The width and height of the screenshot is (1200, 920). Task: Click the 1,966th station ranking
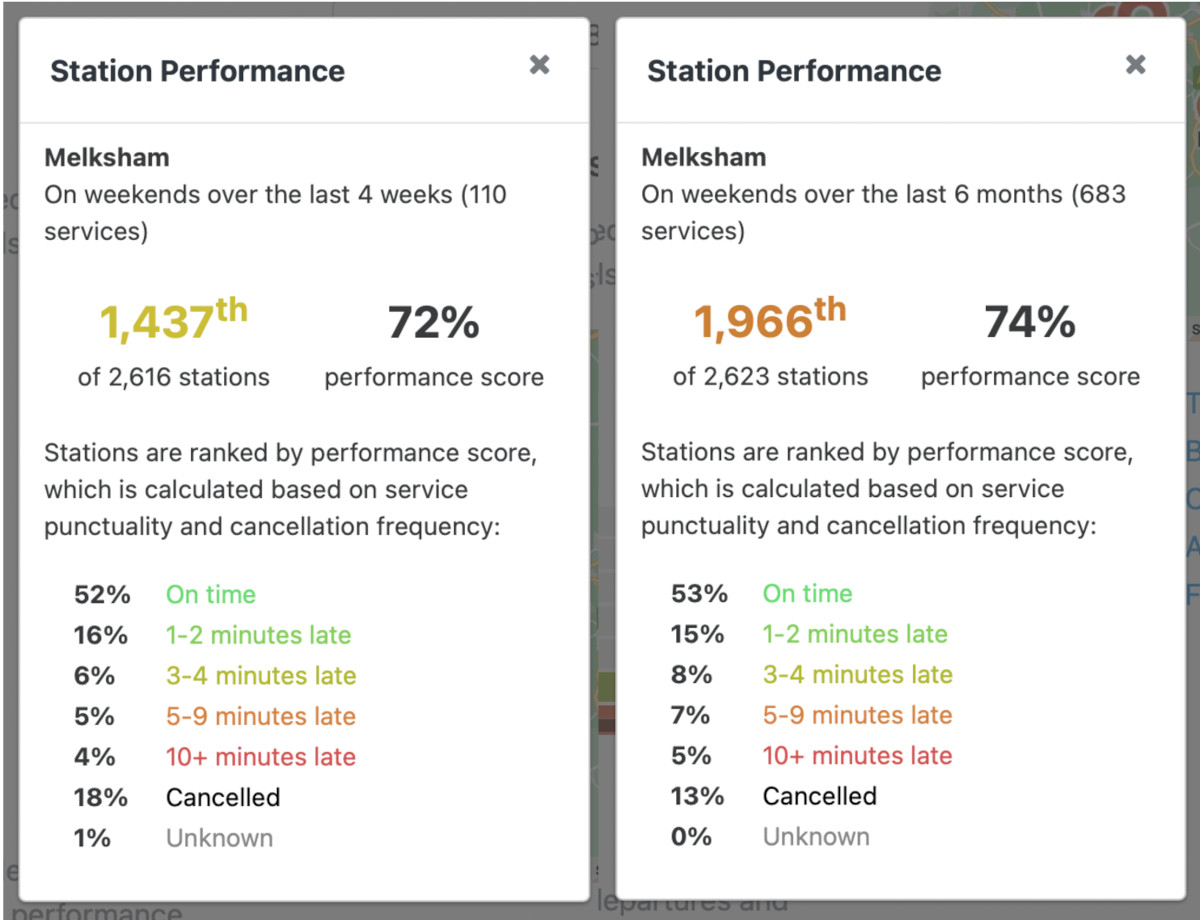[x=770, y=321]
